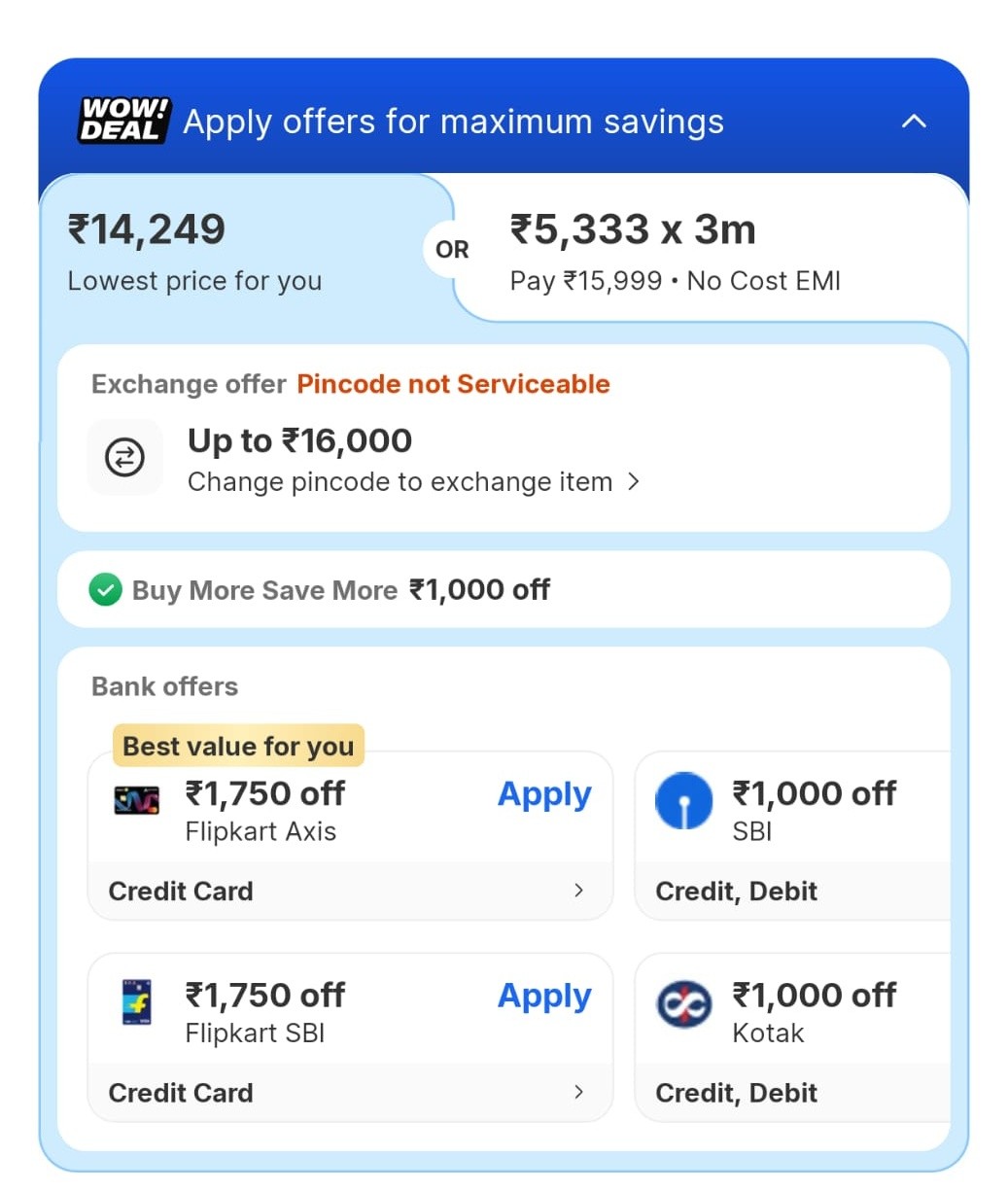
Task: Expand Flipkart SBI Credit Card details arrow
Action: pyautogui.click(x=579, y=1092)
